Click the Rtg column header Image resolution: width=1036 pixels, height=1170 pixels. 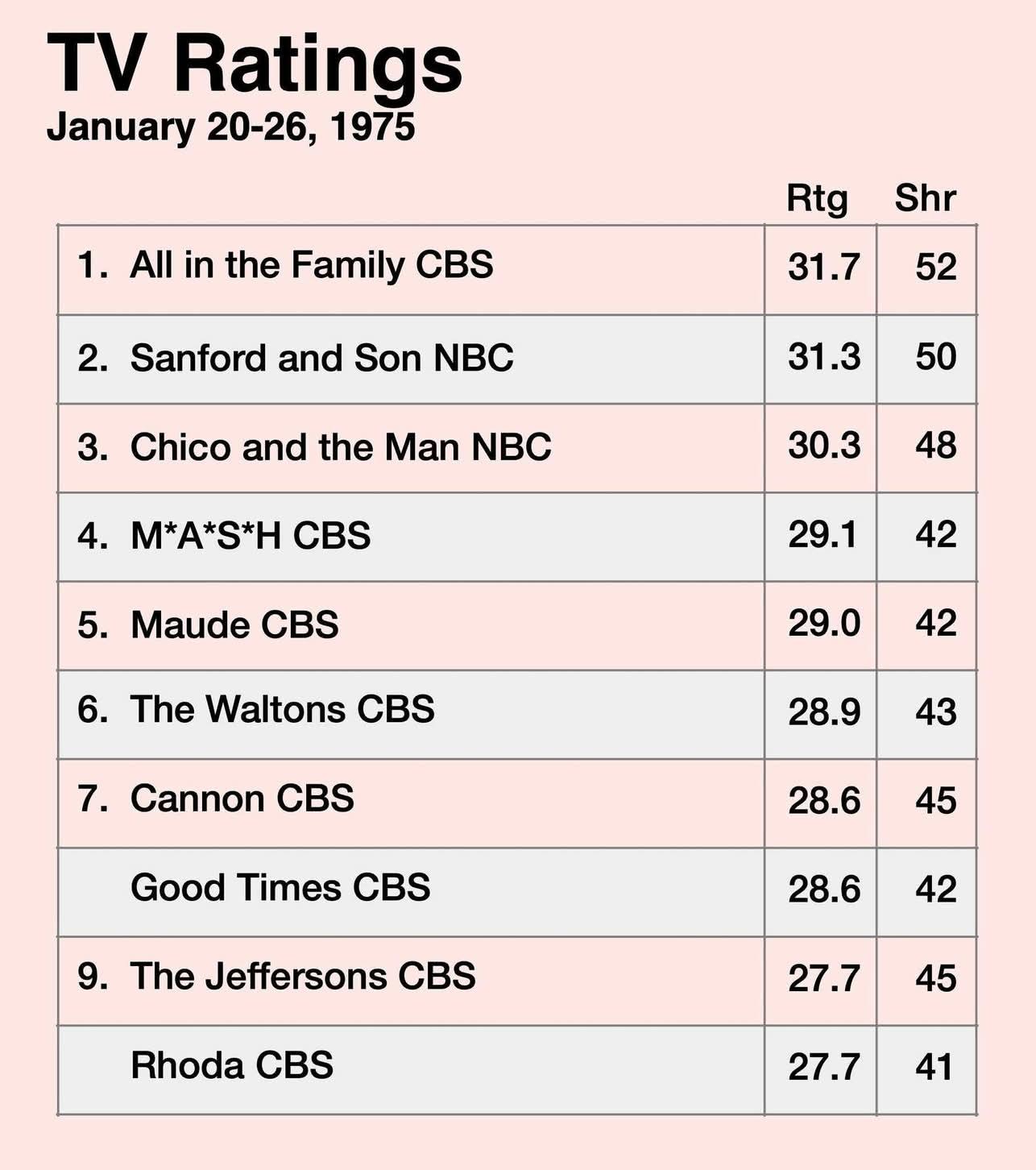(x=817, y=198)
